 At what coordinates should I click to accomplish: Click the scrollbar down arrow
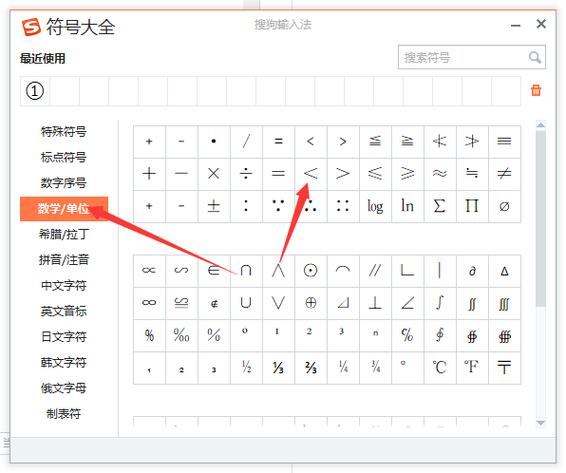point(540,422)
